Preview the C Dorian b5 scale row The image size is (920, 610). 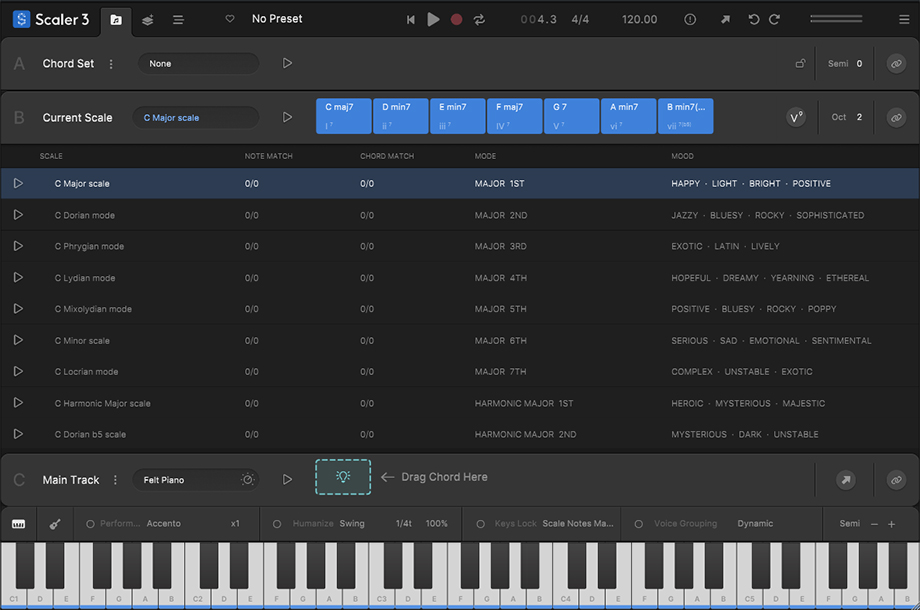pyautogui.click(x=18, y=434)
